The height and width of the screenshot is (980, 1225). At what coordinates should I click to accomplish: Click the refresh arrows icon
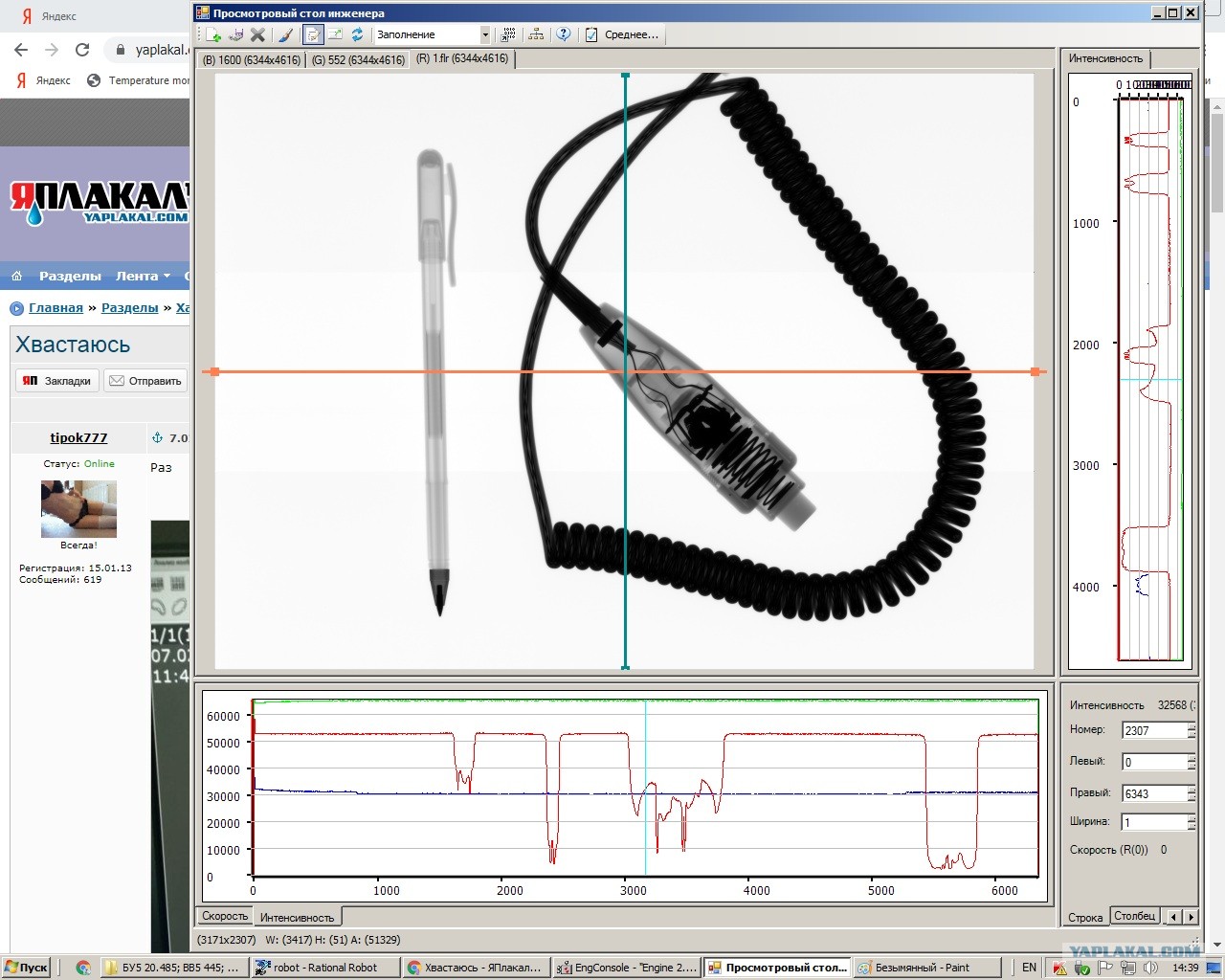coord(357,34)
